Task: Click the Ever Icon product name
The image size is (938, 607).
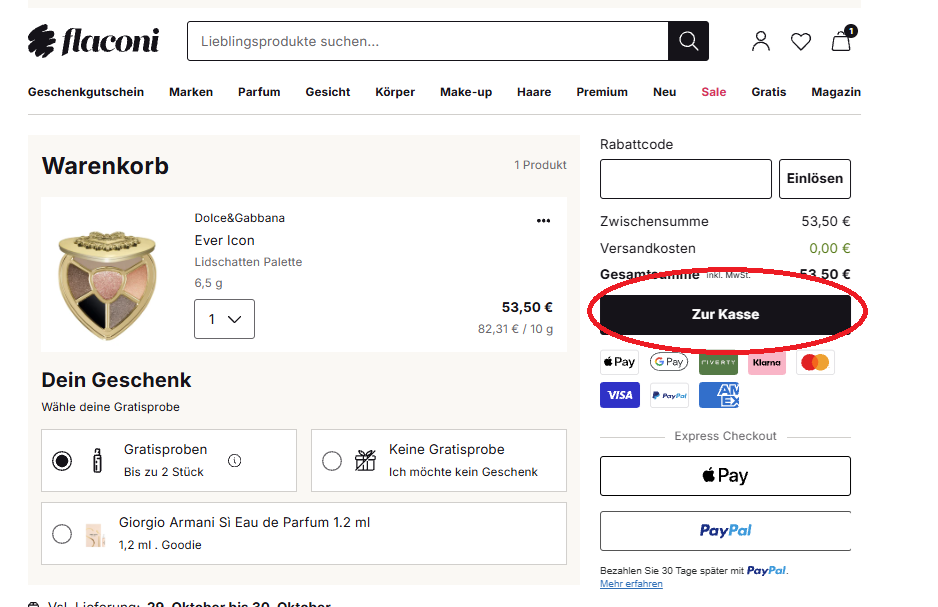Action: click(224, 240)
